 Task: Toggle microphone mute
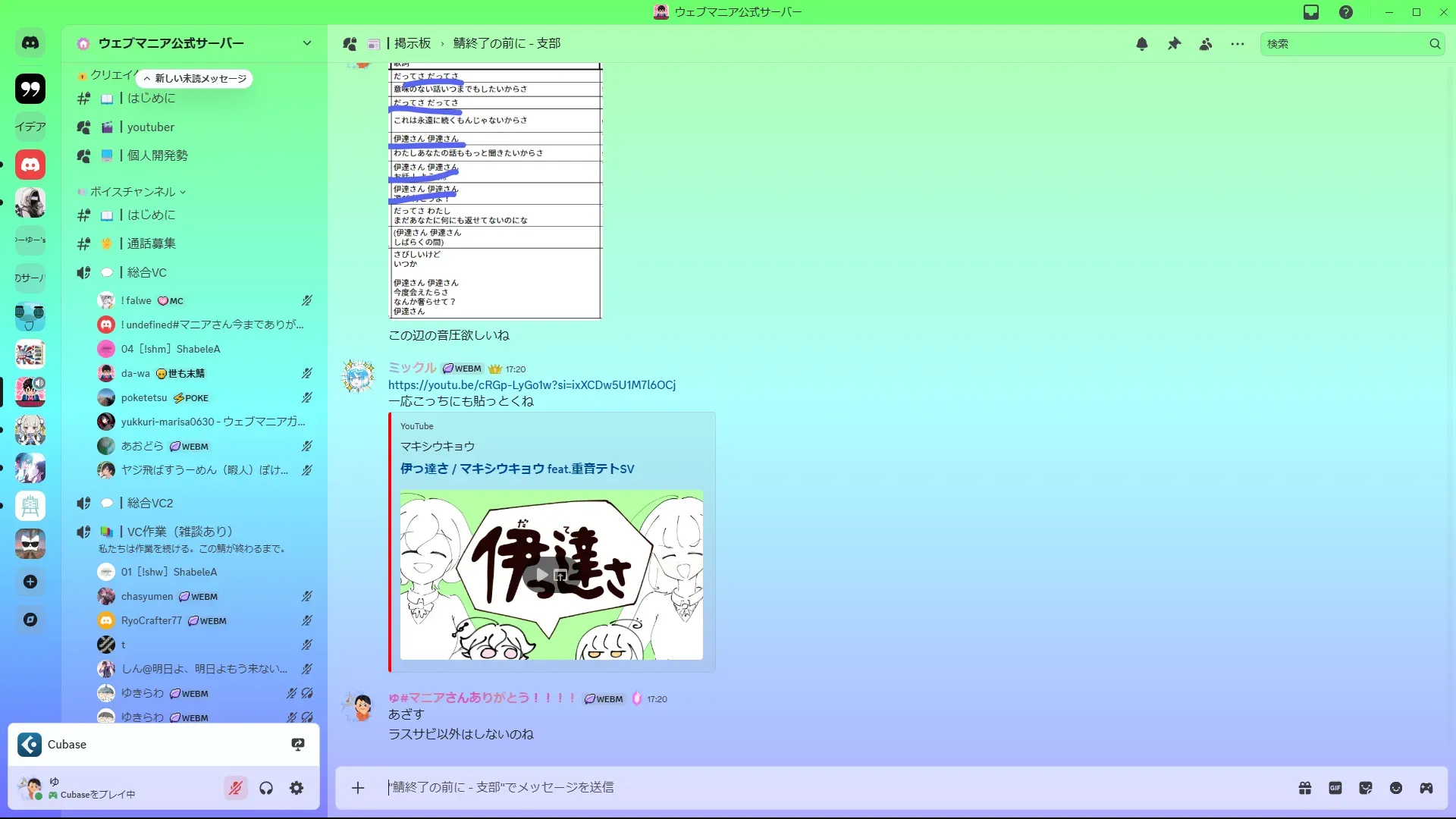point(236,788)
